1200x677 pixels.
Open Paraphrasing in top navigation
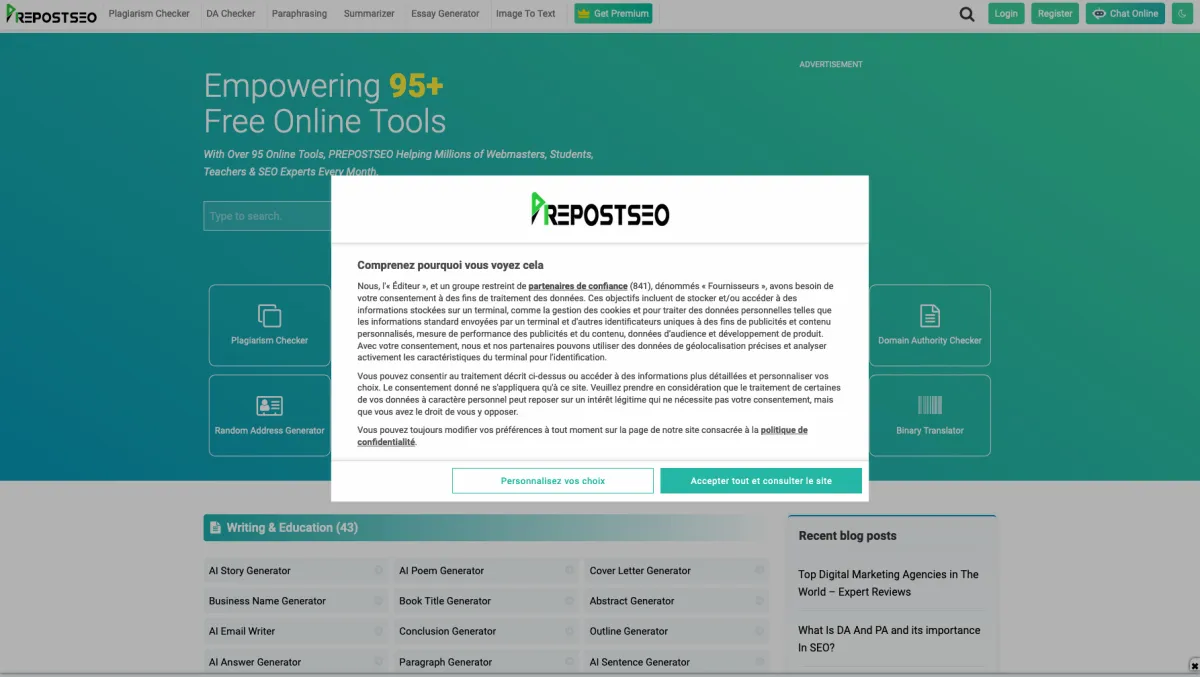click(300, 14)
